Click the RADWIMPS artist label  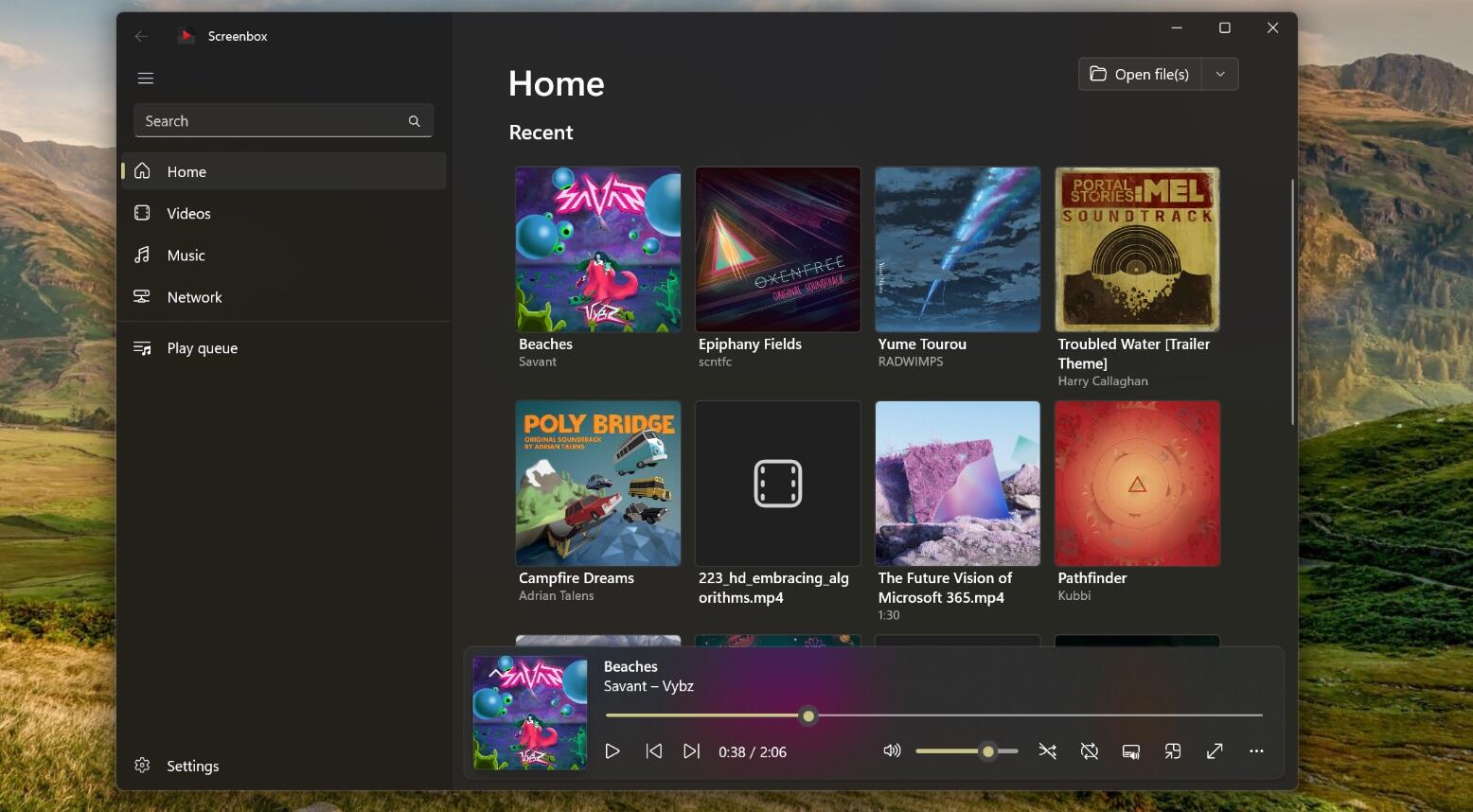[911, 362]
